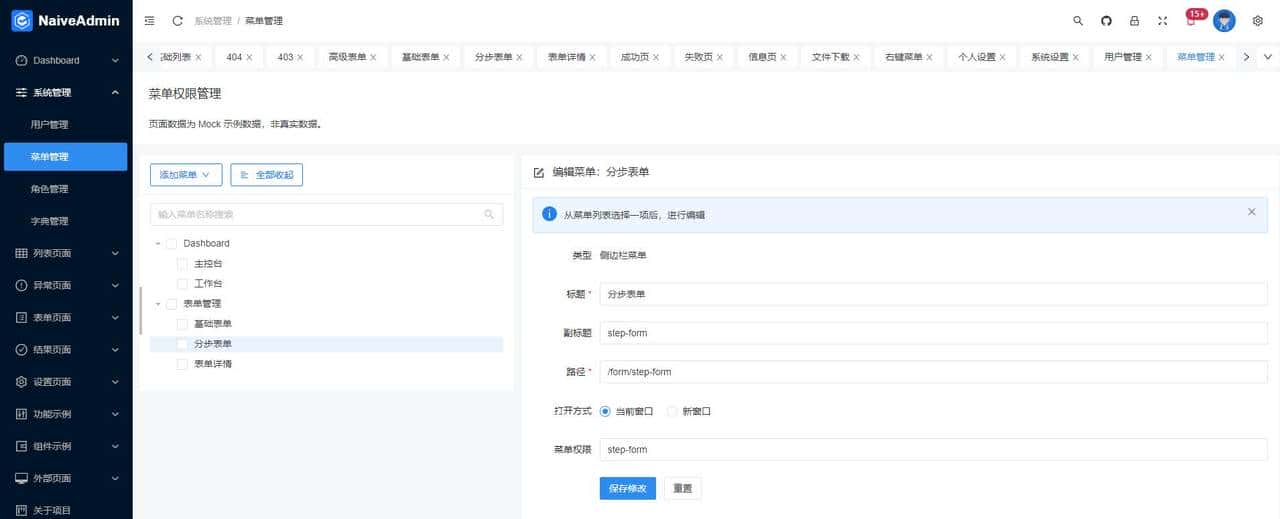Viewport: 1280px width, 519px height.
Task: Reload the page with the refresh icon
Action: click(x=178, y=20)
